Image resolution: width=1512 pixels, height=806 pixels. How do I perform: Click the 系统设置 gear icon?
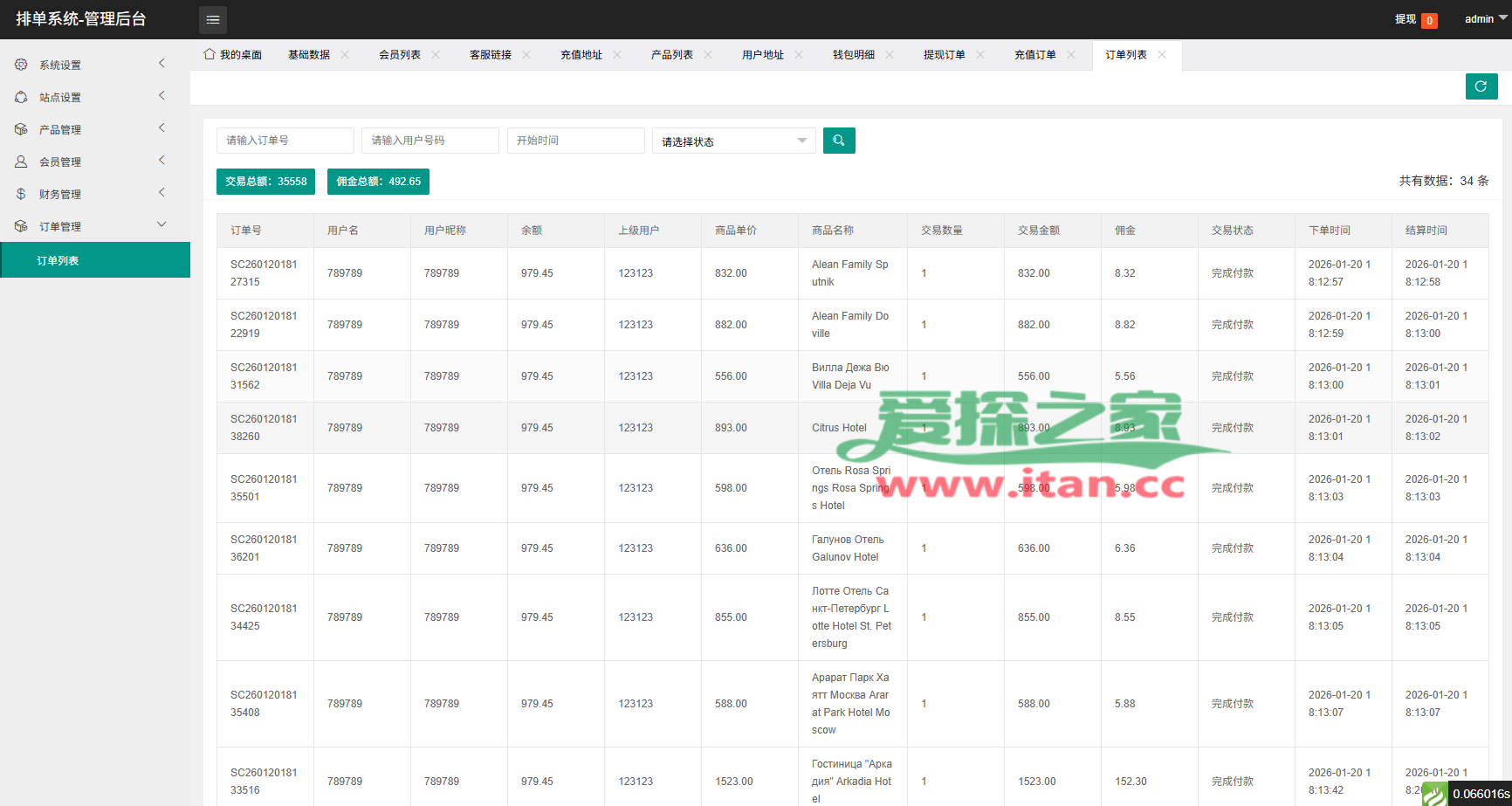21,65
